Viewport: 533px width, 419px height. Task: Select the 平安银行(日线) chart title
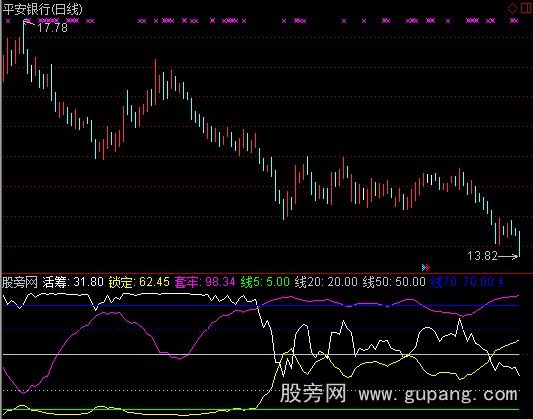tap(42, 9)
